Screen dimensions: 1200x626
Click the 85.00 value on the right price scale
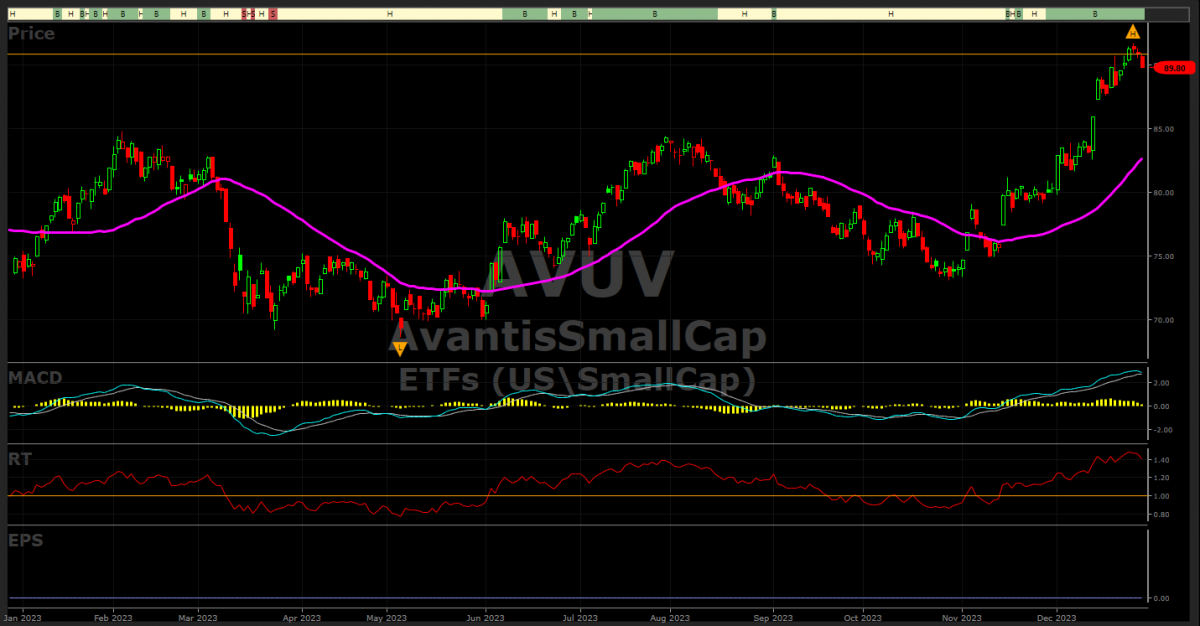[x=1162, y=128]
